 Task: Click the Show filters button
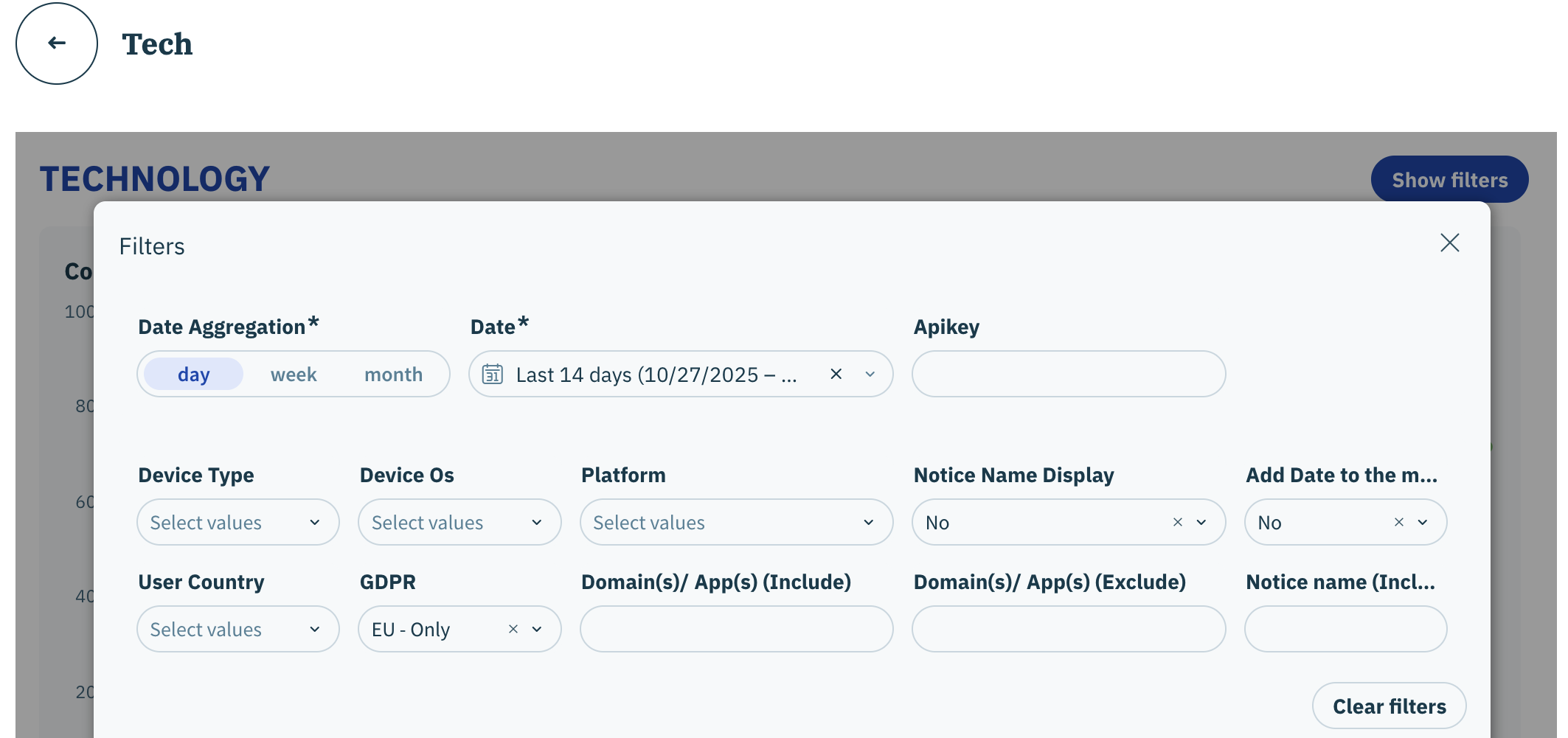[1449, 180]
